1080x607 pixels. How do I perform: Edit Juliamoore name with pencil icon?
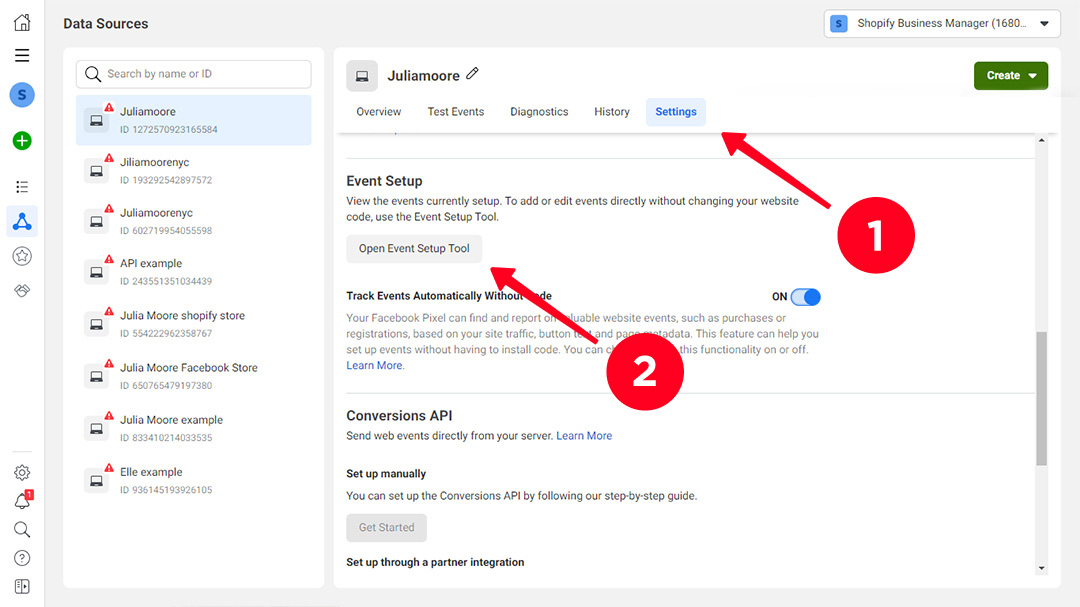pyautogui.click(x=472, y=73)
